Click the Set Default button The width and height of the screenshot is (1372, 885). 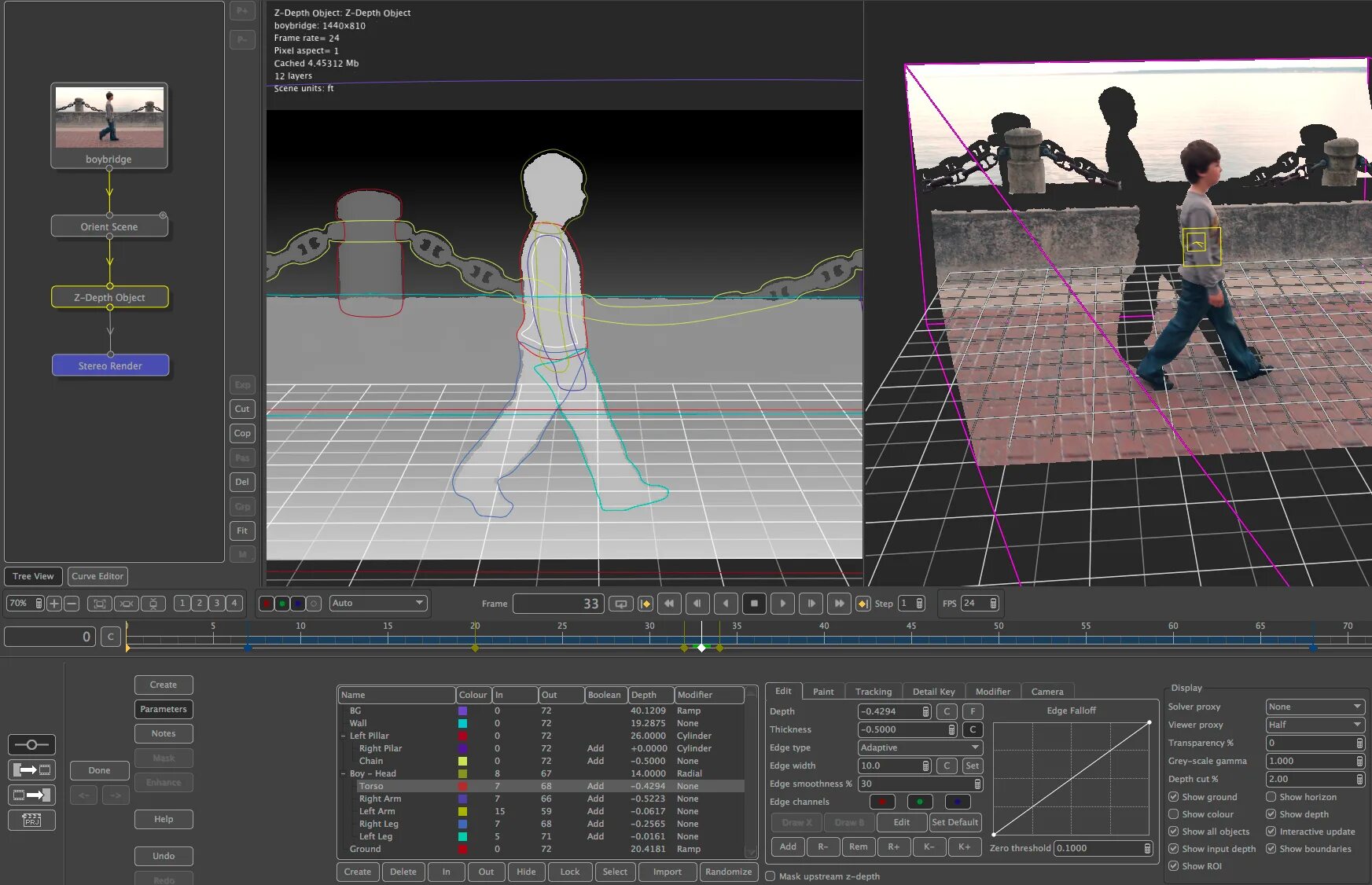[955, 821]
